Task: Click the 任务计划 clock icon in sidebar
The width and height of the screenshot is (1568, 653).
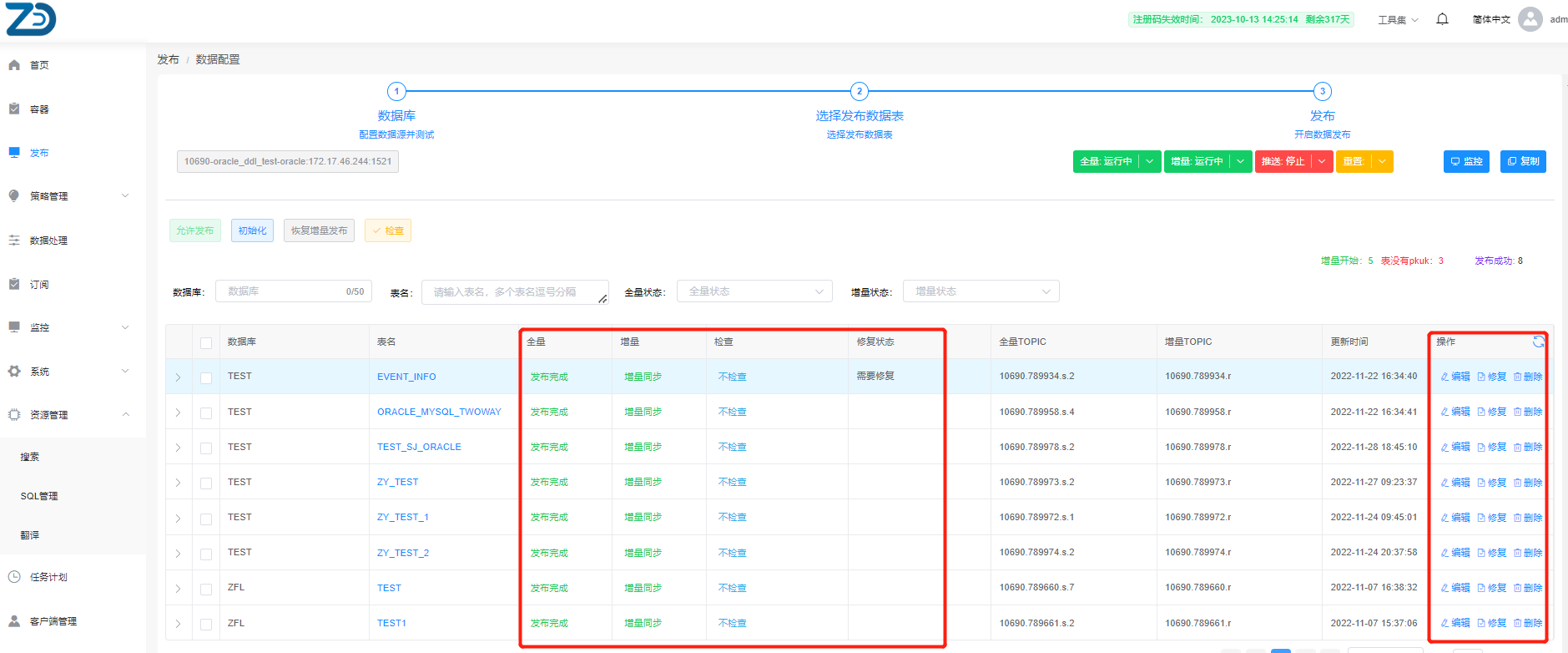Action: (14, 577)
